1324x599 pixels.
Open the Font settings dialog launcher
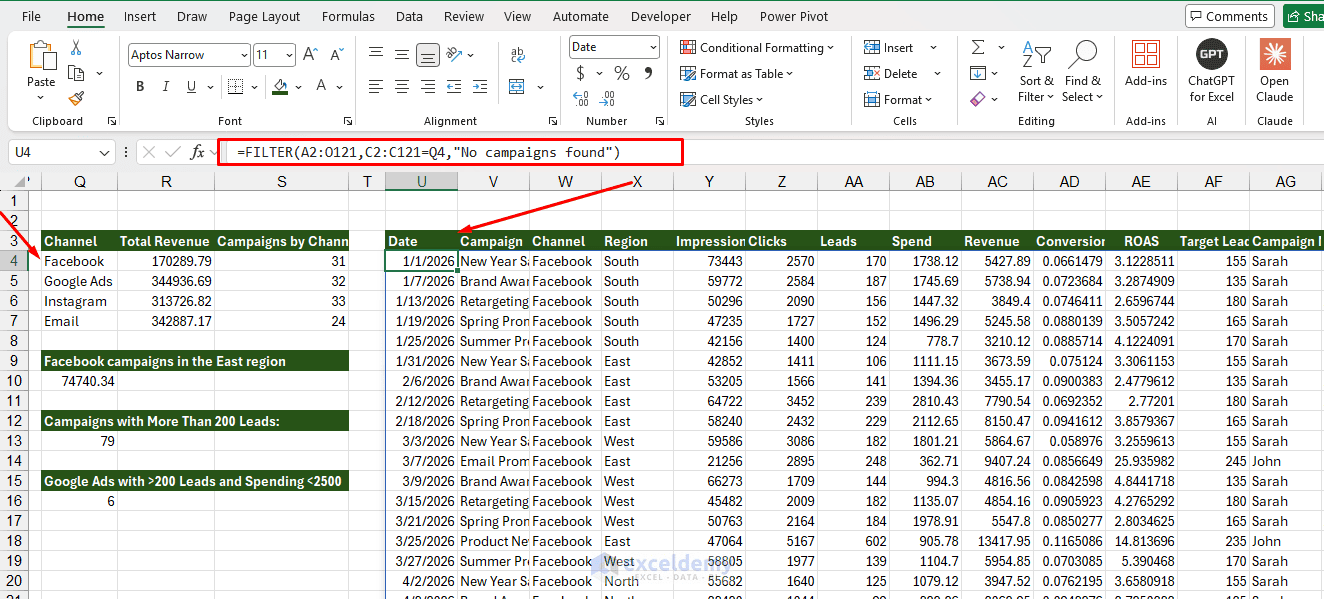[x=347, y=121]
